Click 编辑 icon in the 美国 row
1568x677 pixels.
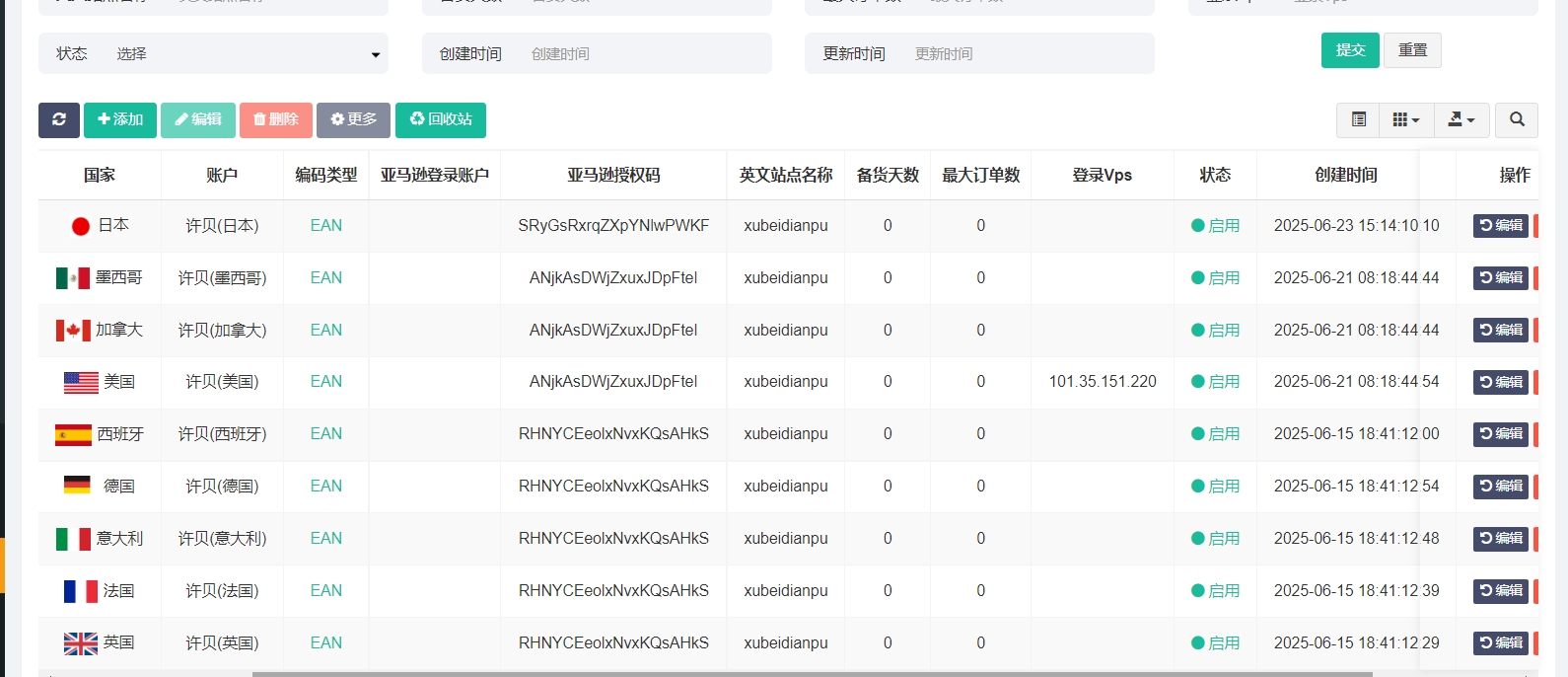(x=1500, y=382)
